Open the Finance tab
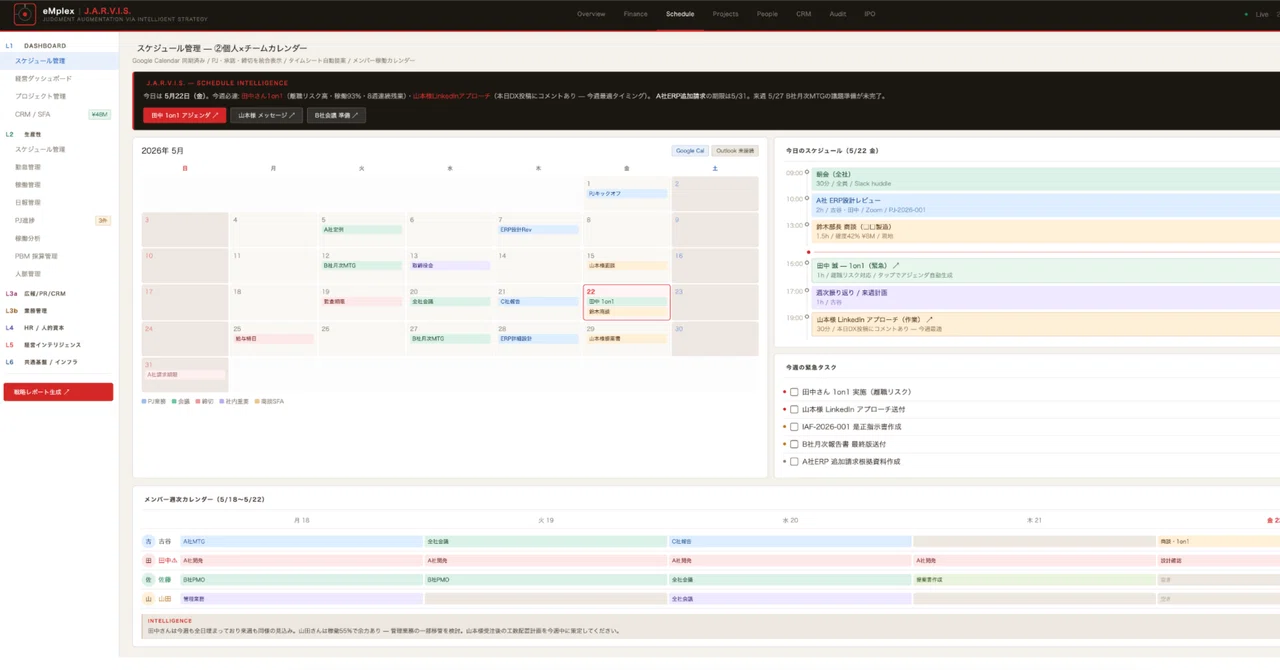This screenshot has height=670, width=1280. click(635, 14)
